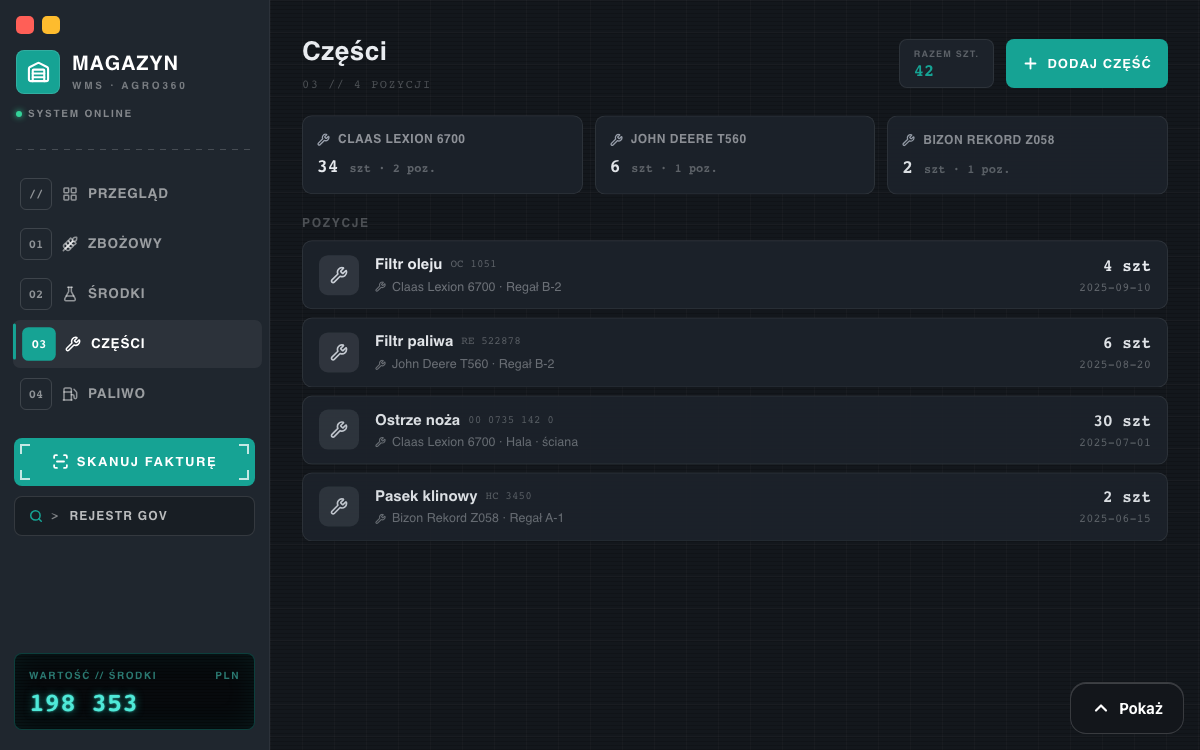Screen dimensions: 1200x750
Task: Go to the Paliwo section
Action: (x=135, y=394)
